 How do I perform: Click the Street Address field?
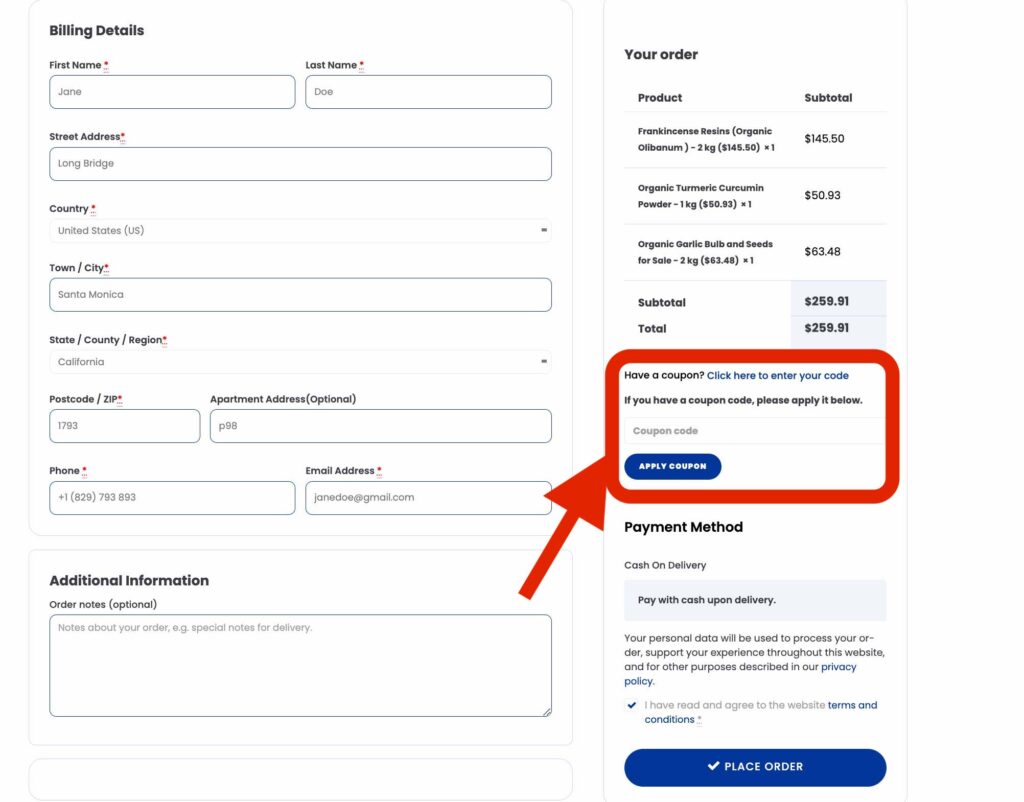(x=300, y=163)
